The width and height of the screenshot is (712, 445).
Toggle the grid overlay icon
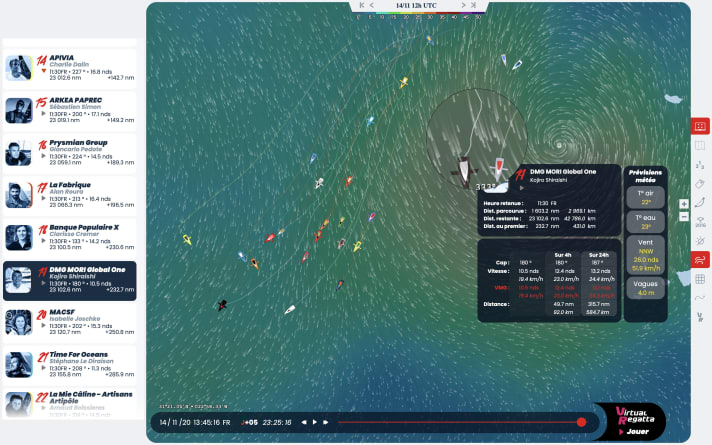click(700, 279)
